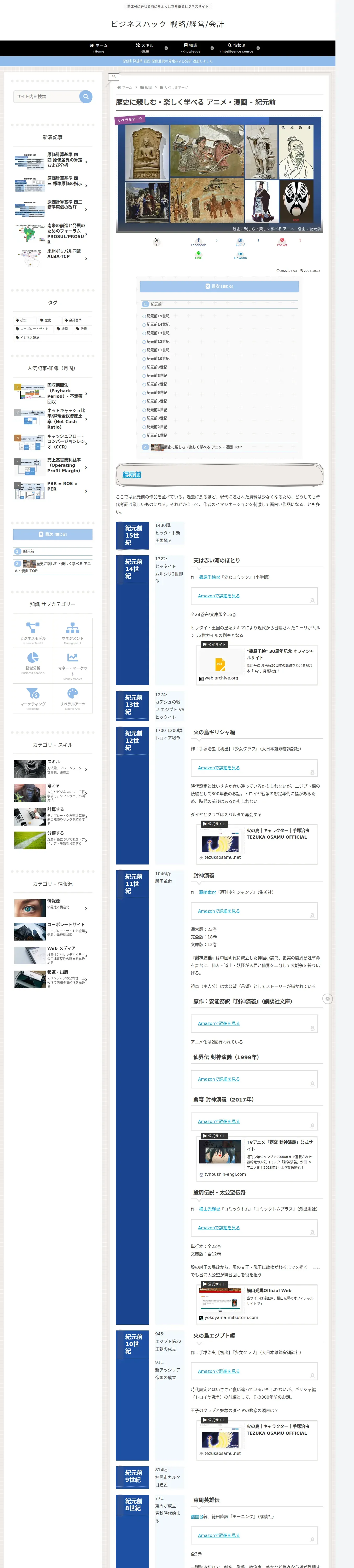The height and width of the screenshot is (1568, 354).
Task: Open the 篠原千絵 author link
Action: click(x=209, y=577)
